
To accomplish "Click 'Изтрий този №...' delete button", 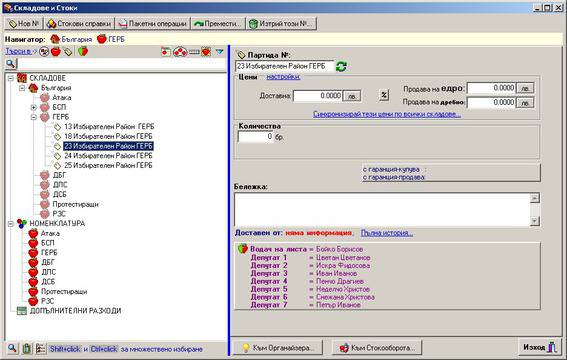I will pyautogui.click(x=281, y=23).
